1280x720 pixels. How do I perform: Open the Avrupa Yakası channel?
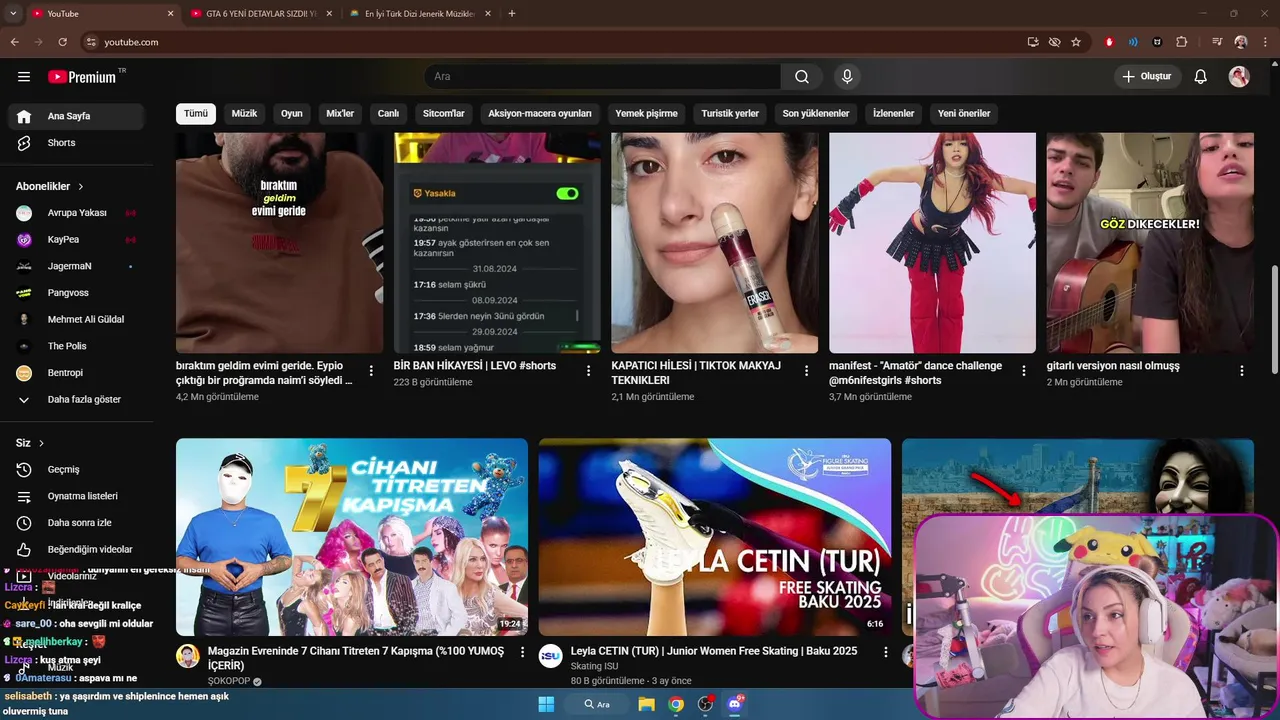77,213
